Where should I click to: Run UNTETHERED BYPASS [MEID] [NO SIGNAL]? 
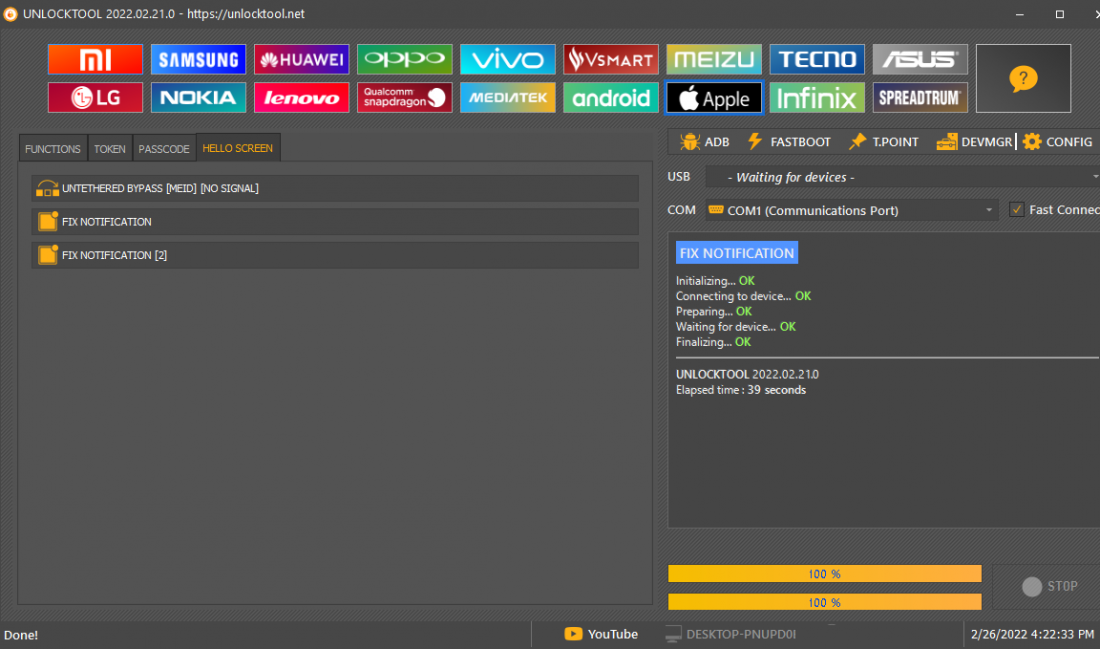(x=335, y=188)
